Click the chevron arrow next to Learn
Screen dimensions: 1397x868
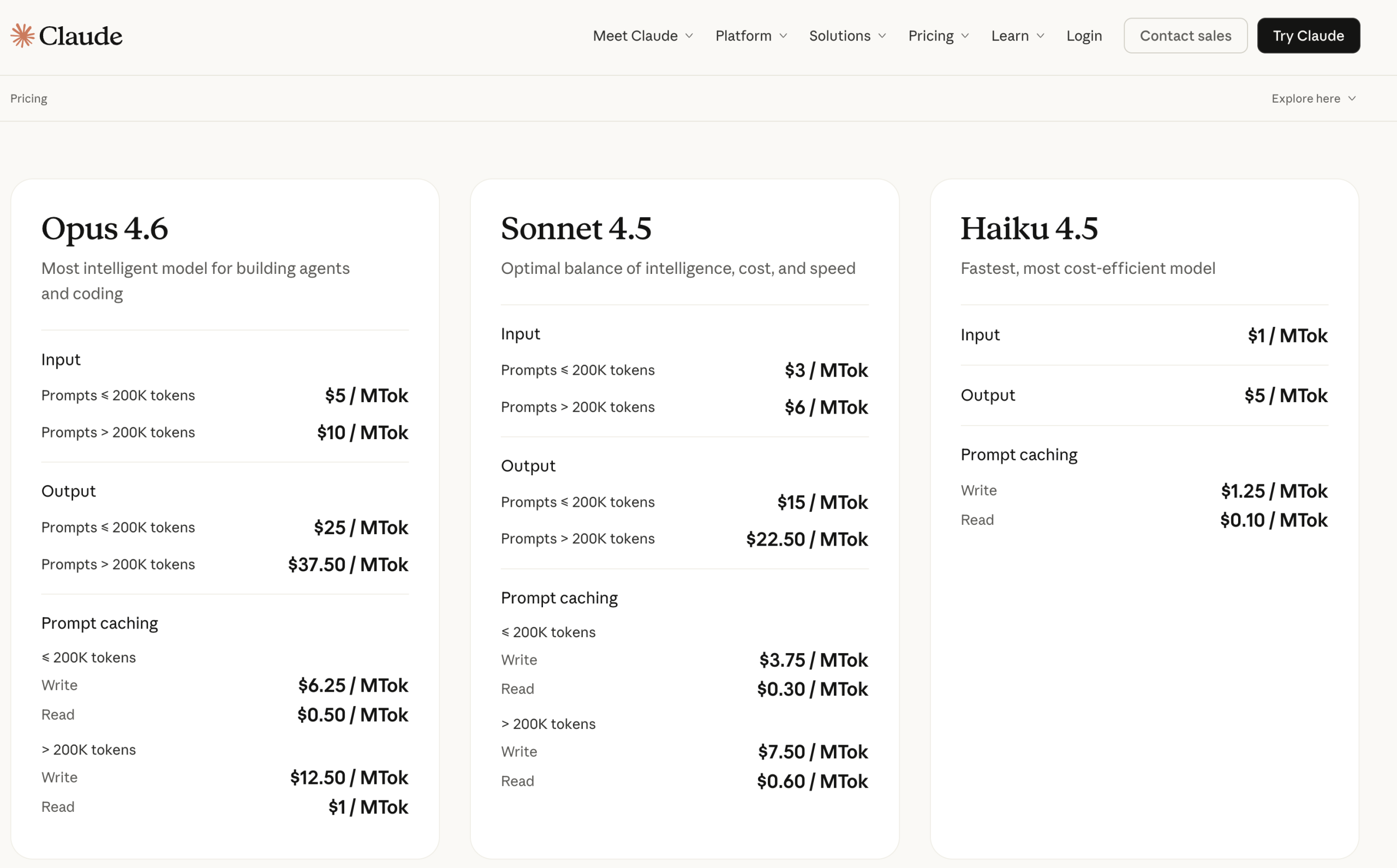click(x=1041, y=36)
